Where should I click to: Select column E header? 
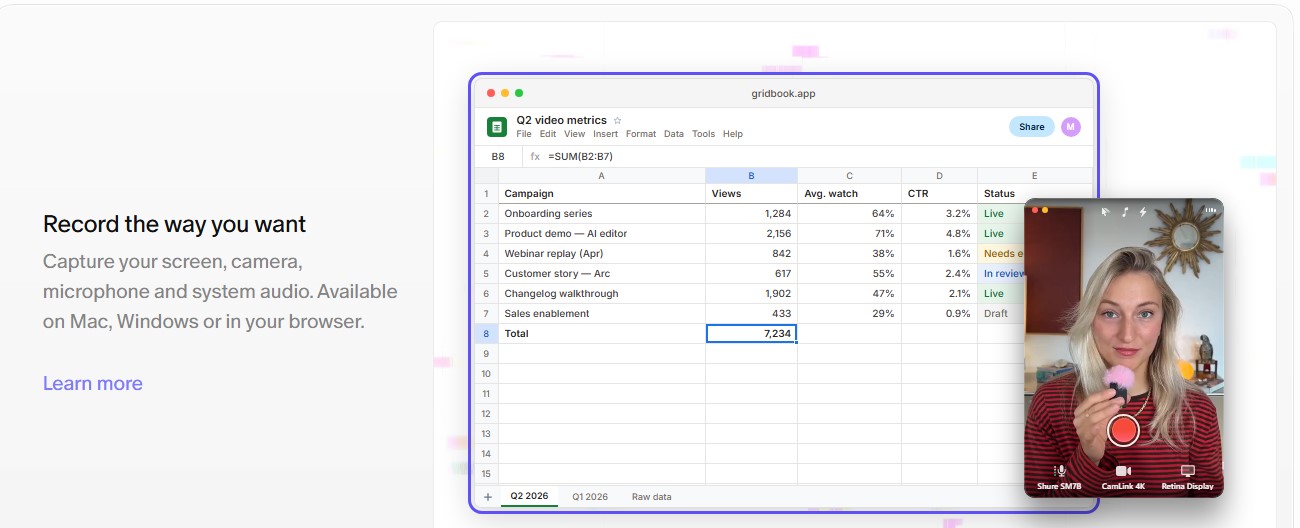1034,176
